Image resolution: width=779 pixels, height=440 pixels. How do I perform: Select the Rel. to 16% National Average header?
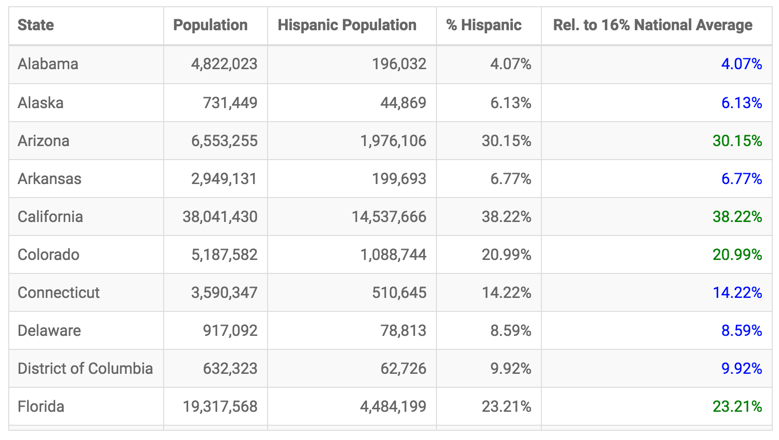tap(653, 25)
